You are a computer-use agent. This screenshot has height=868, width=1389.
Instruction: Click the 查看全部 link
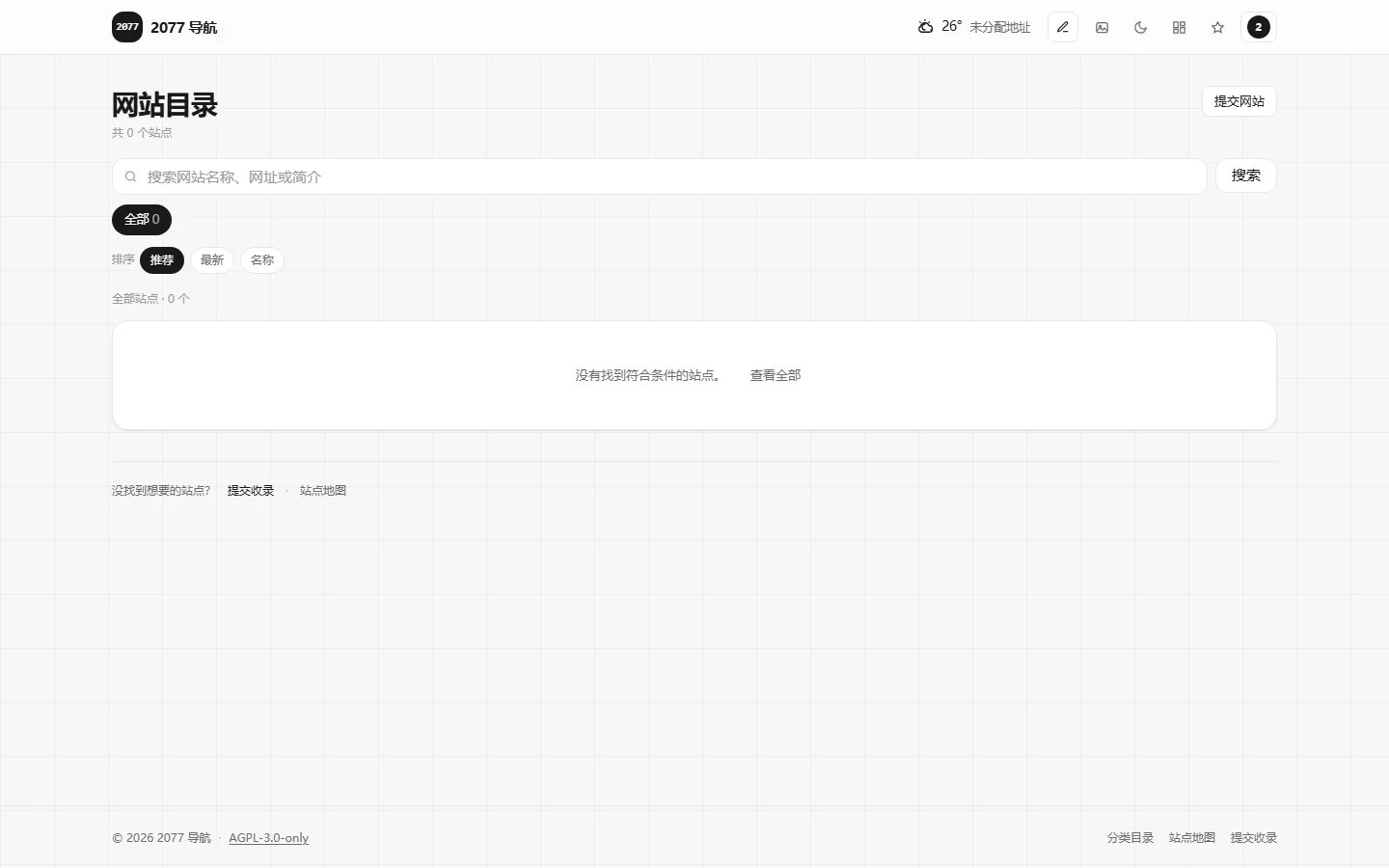(x=776, y=375)
